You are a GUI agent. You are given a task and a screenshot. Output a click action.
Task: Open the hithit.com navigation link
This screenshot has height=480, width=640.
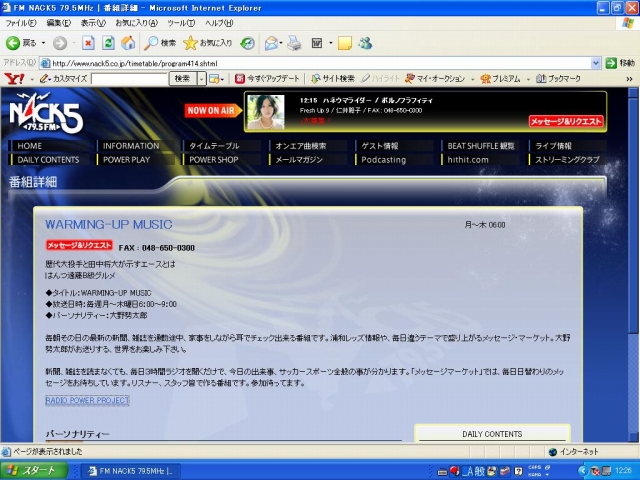(468, 160)
